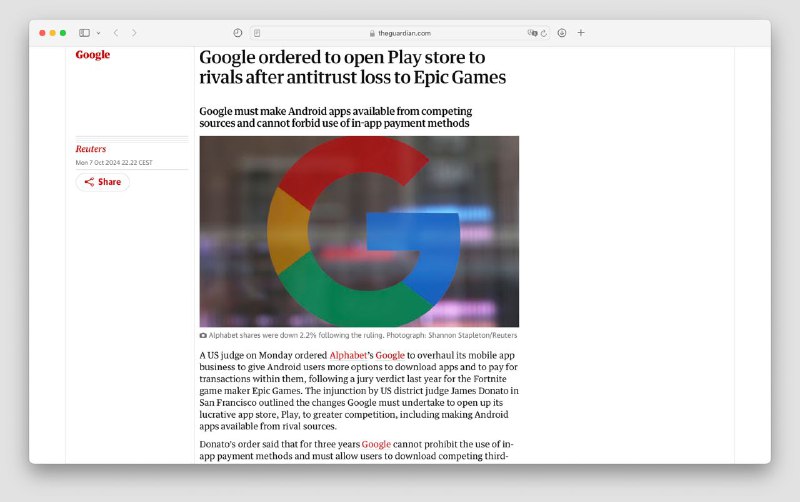
Task: Click the Google link in Donato's order paragraph
Action: pos(376,443)
